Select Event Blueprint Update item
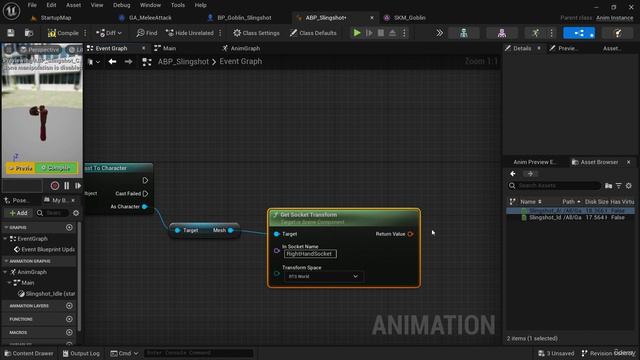640x360 pixels. pyautogui.click(x=44, y=249)
